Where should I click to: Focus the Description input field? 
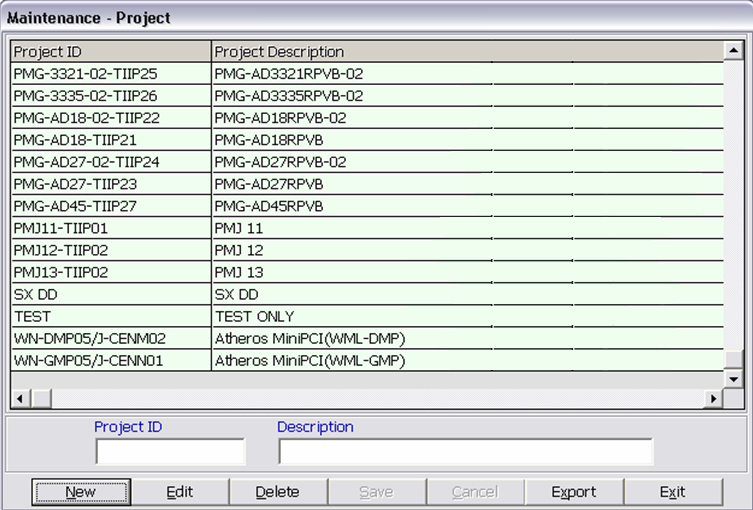coord(466,451)
